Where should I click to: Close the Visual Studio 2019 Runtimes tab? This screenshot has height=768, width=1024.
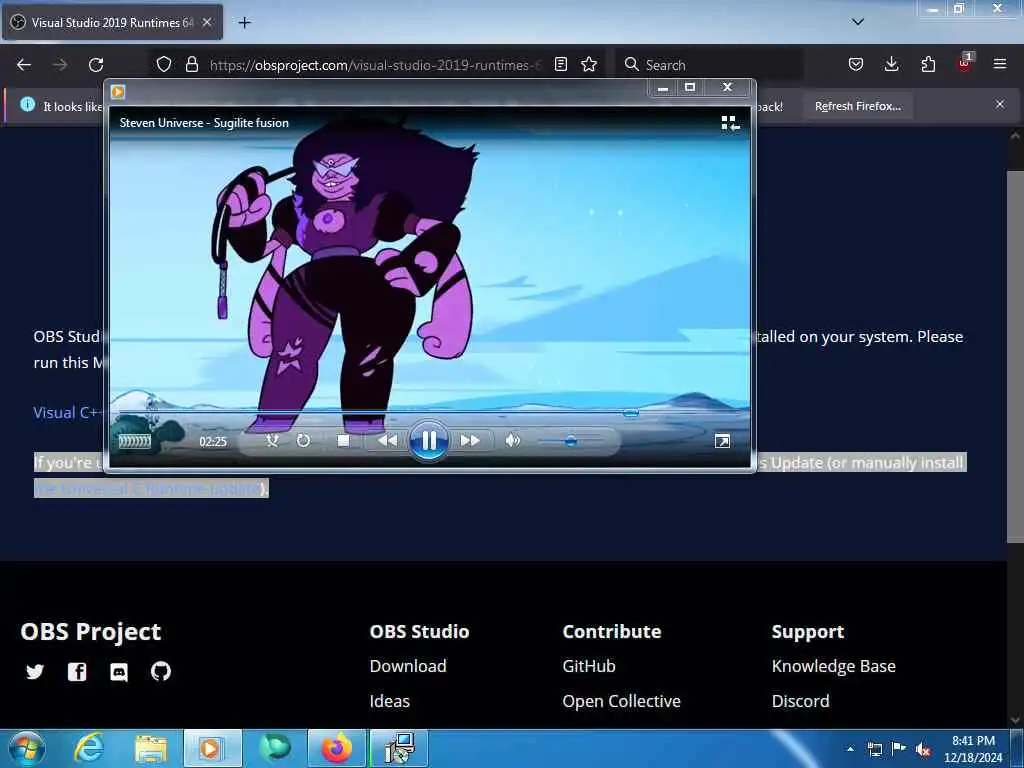(207, 22)
